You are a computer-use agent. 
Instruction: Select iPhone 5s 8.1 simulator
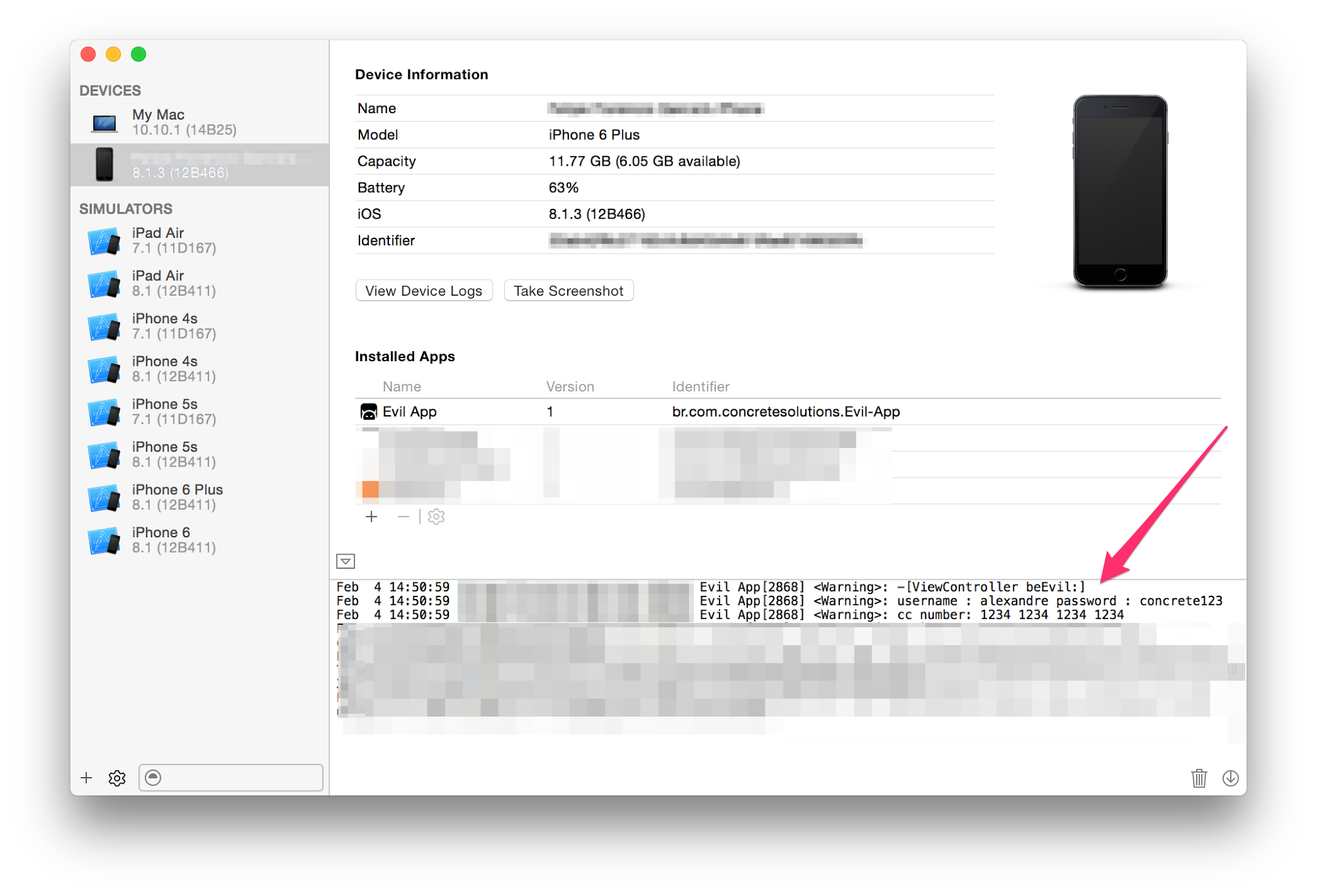pyautogui.click(x=199, y=454)
